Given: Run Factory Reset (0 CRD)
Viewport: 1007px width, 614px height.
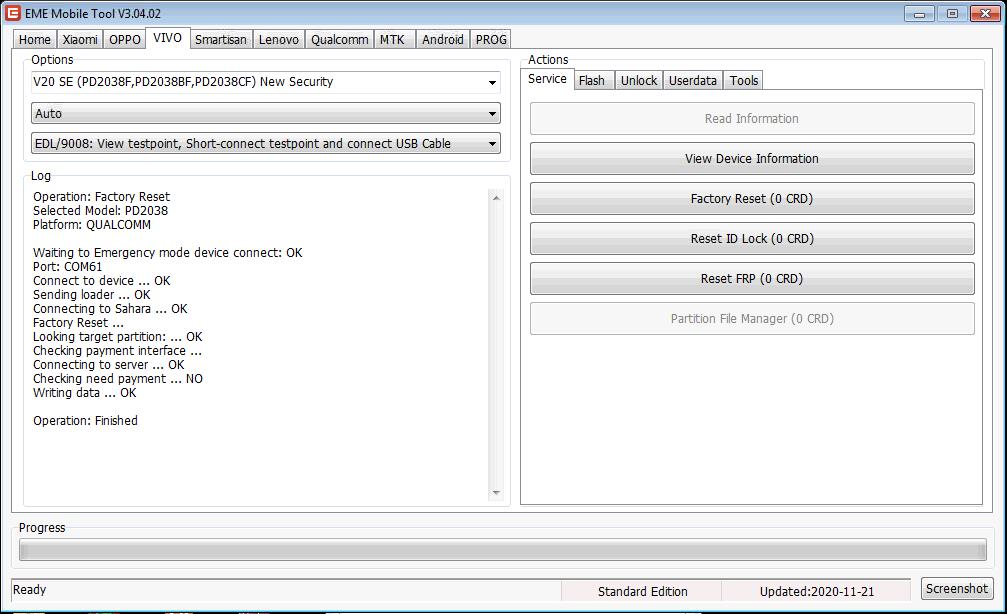Looking at the screenshot, I should (x=752, y=198).
